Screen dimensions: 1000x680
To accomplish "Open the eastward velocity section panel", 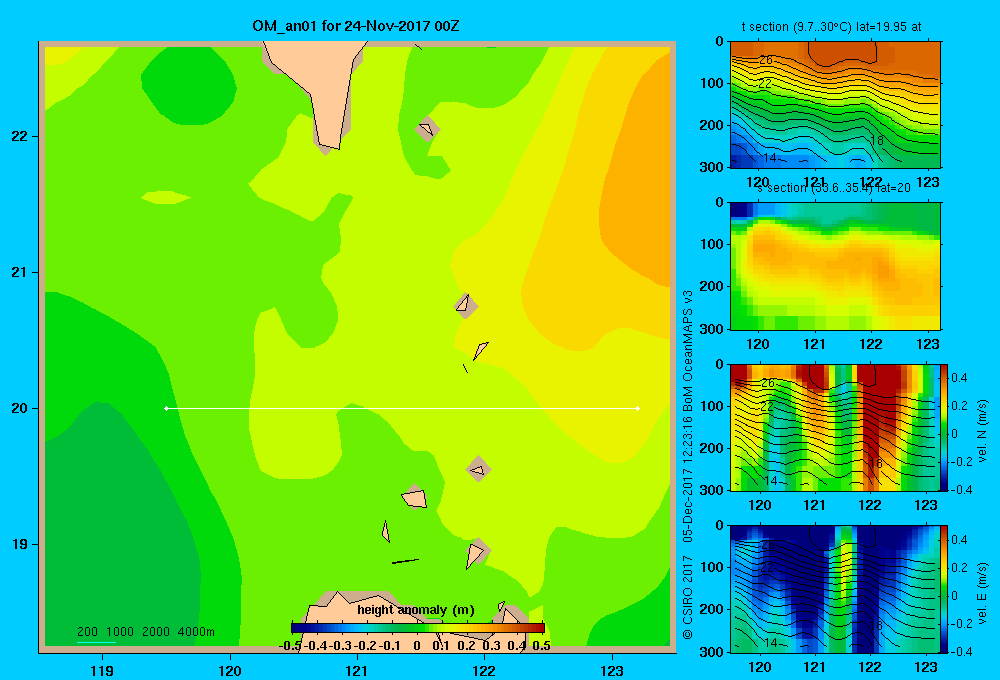I will pyautogui.click(x=835, y=589).
